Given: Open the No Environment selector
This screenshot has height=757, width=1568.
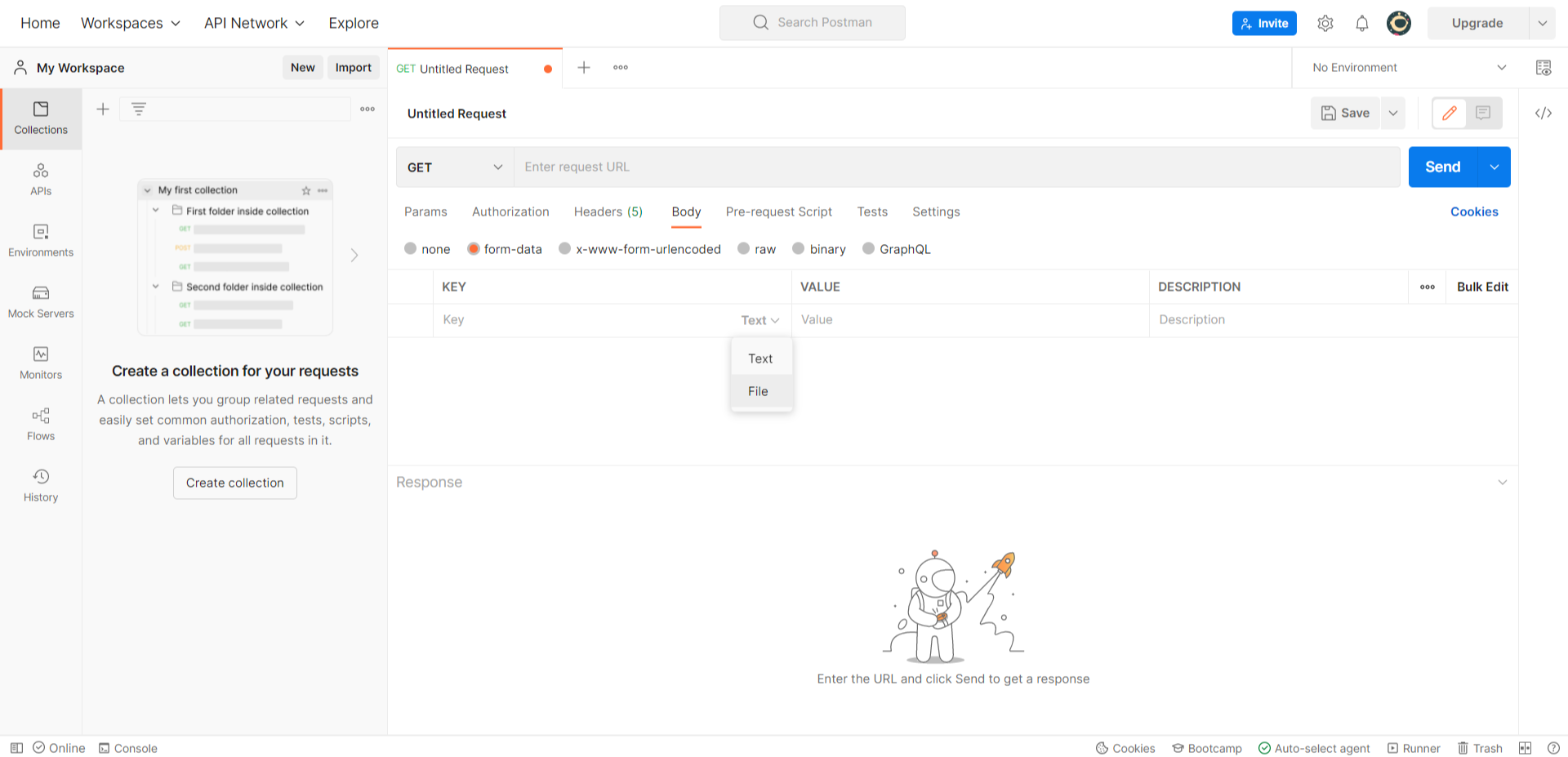Looking at the screenshot, I should pyautogui.click(x=1409, y=68).
